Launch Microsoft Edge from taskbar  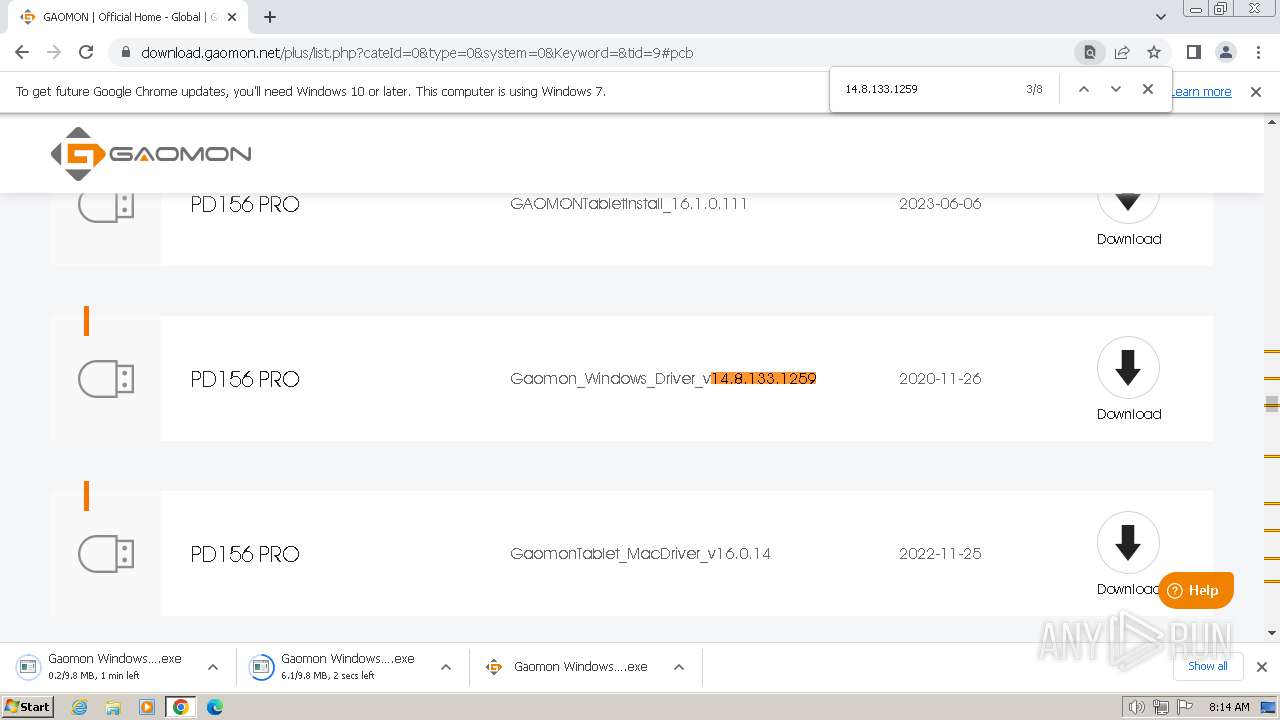[215, 707]
